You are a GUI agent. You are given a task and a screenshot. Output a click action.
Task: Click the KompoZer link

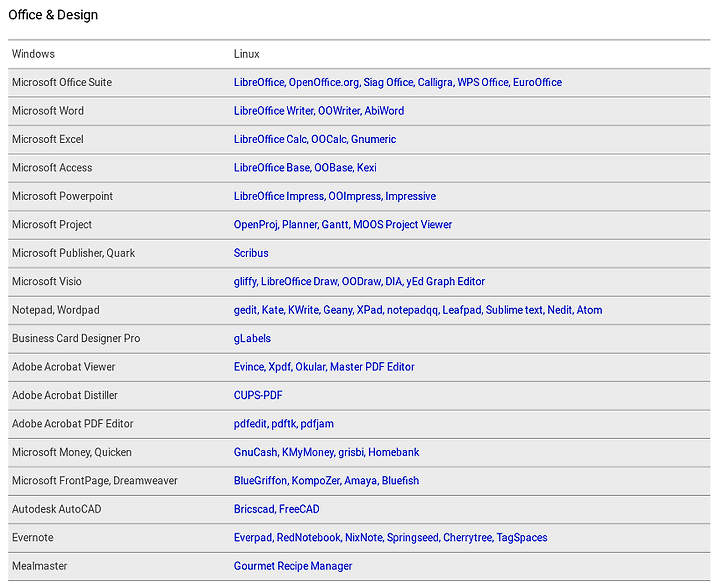pos(316,481)
